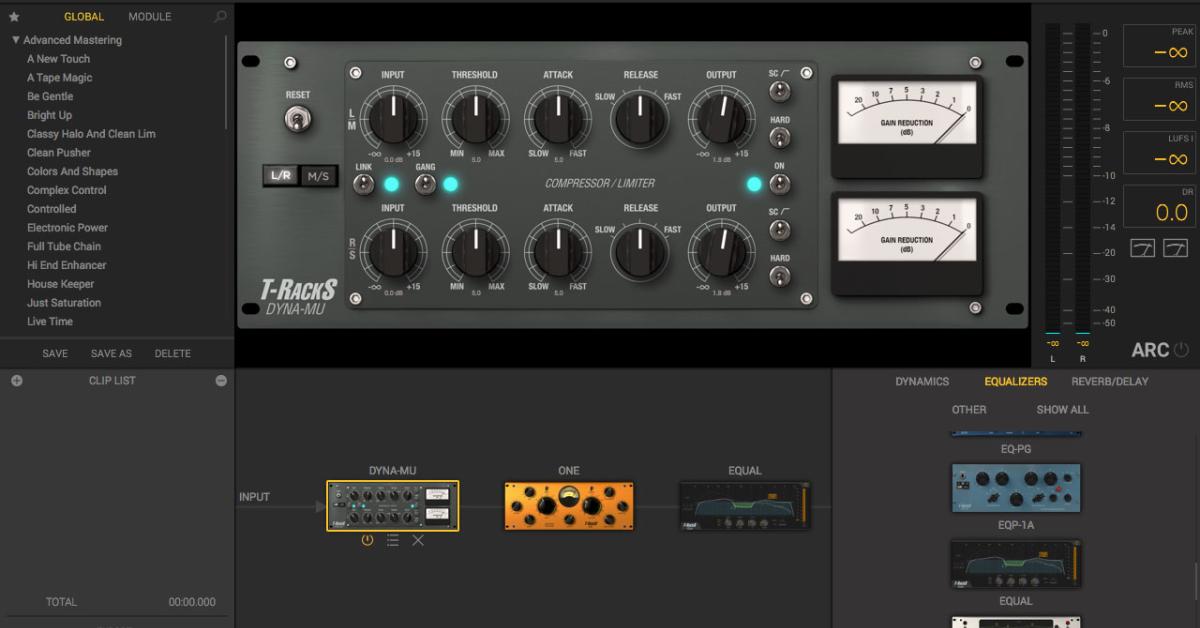
Task: Switch compressor to M/S mode
Action: pos(318,176)
